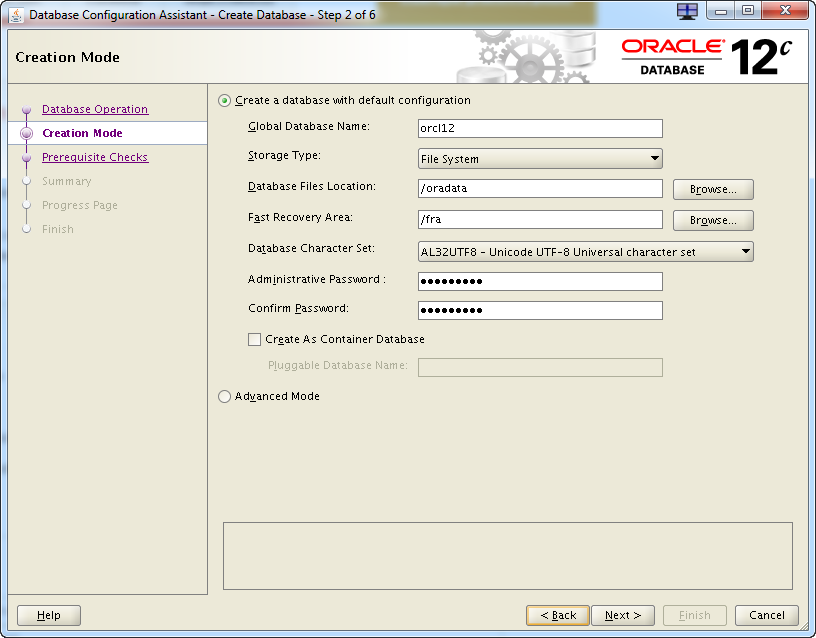Click the Global Database Name field
Image resolution: width=816 pixels, height=638 pixels.
coord(540,129)
